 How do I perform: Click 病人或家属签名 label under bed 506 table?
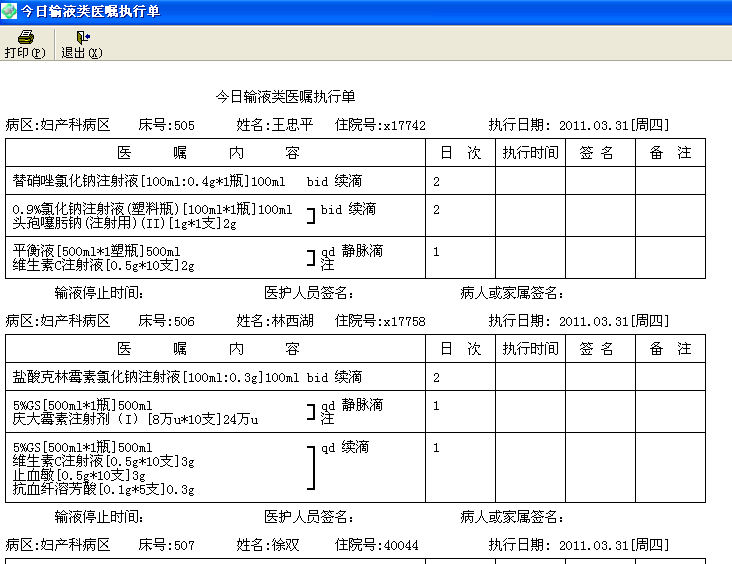(512, 517)
